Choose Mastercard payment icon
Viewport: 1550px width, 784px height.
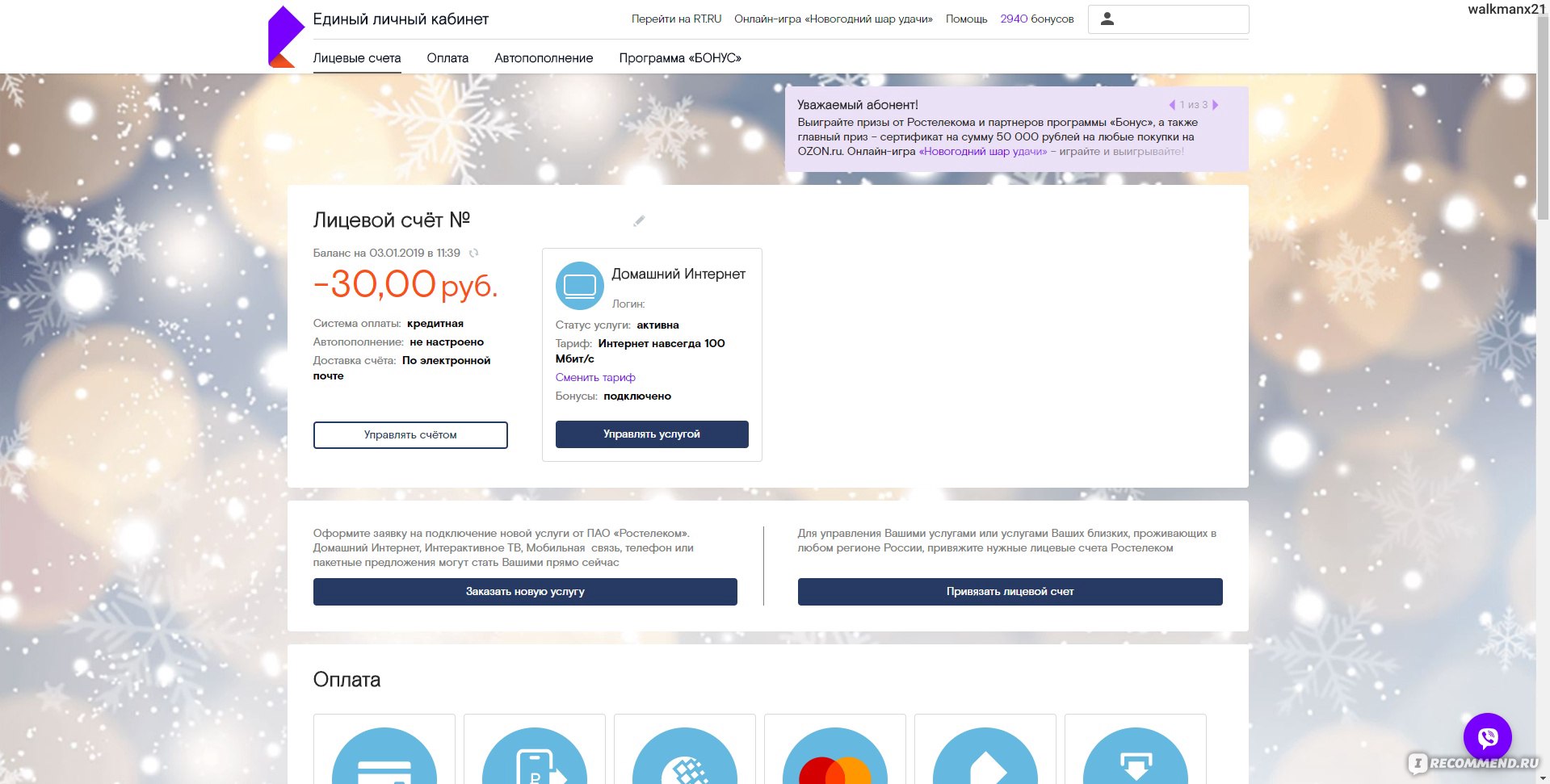tap(835, 756)
